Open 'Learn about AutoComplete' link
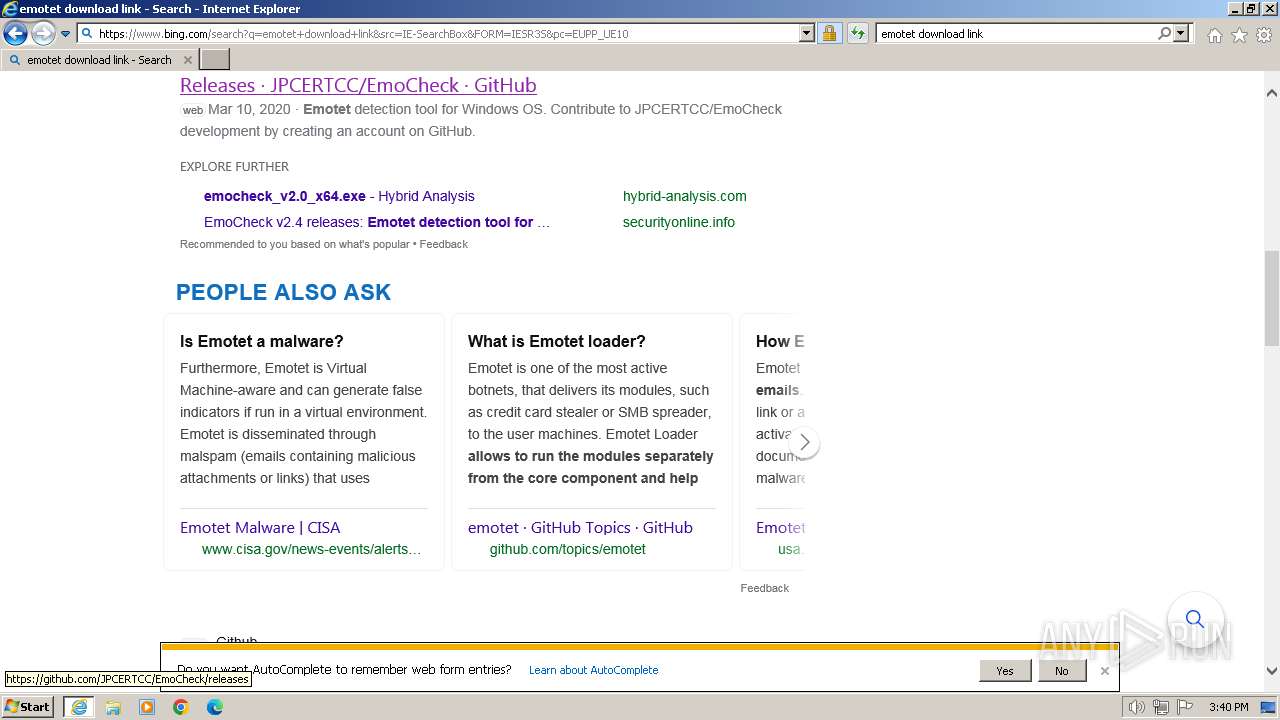 (x=593, y=670)
